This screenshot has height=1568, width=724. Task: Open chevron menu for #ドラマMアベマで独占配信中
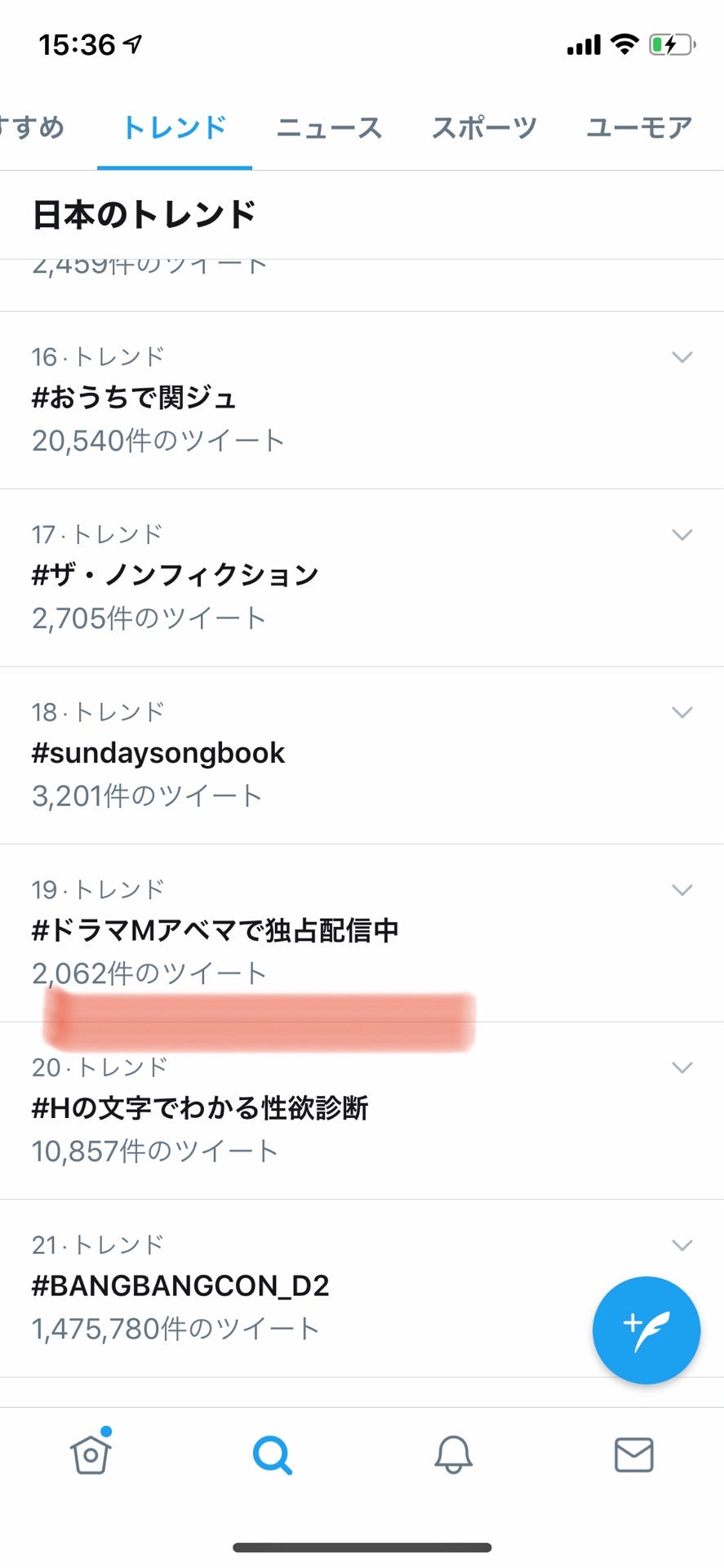pos(682,890)
